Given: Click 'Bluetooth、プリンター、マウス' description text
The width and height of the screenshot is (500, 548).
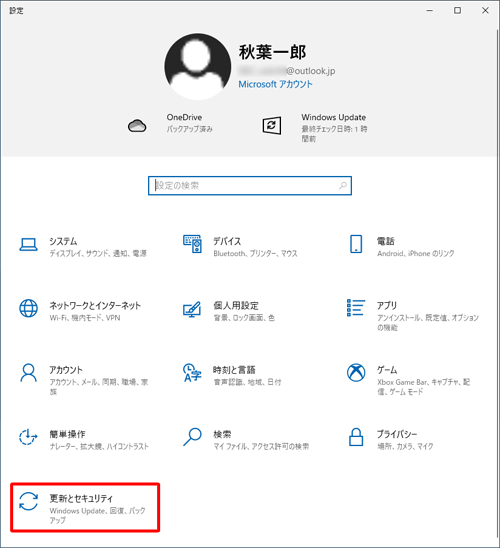Looking at the screenshot, I should coord(255,253).
